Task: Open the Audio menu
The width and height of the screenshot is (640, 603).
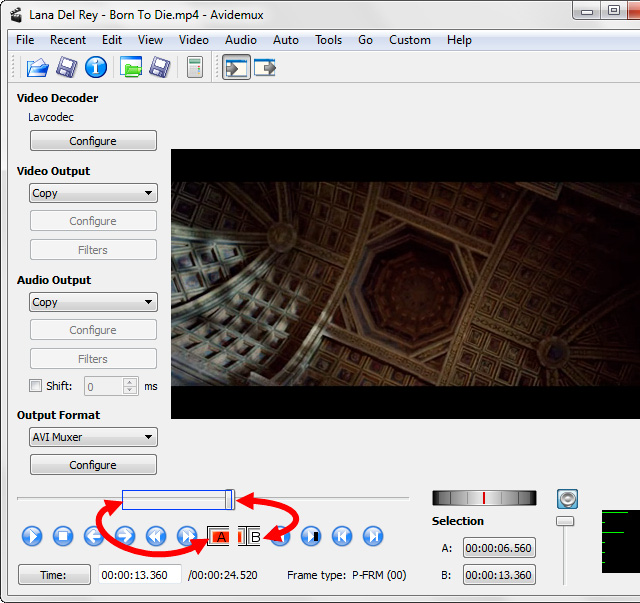Action: point(241,40)
